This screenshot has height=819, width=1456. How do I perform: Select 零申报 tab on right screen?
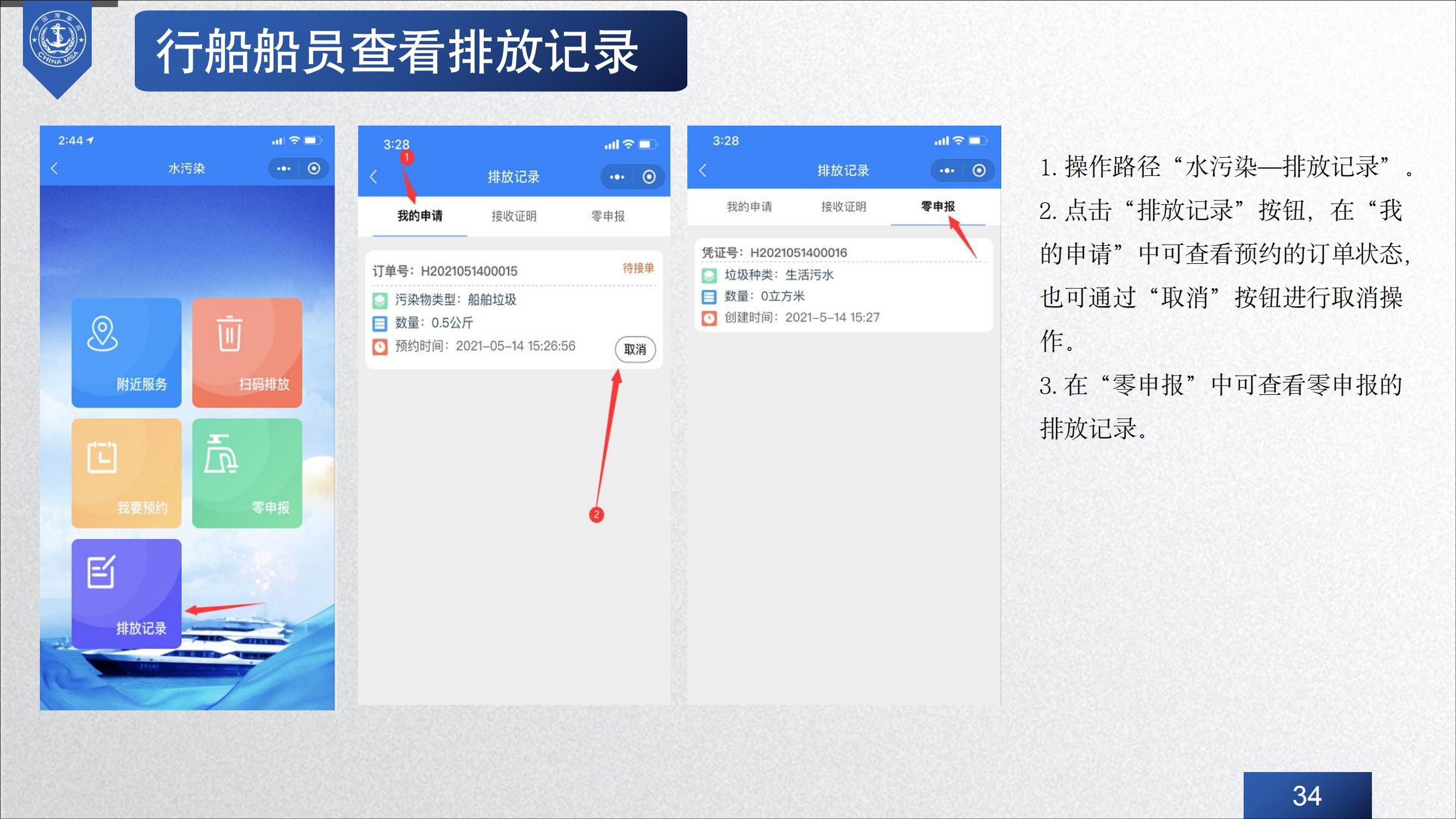coord(938,207)
